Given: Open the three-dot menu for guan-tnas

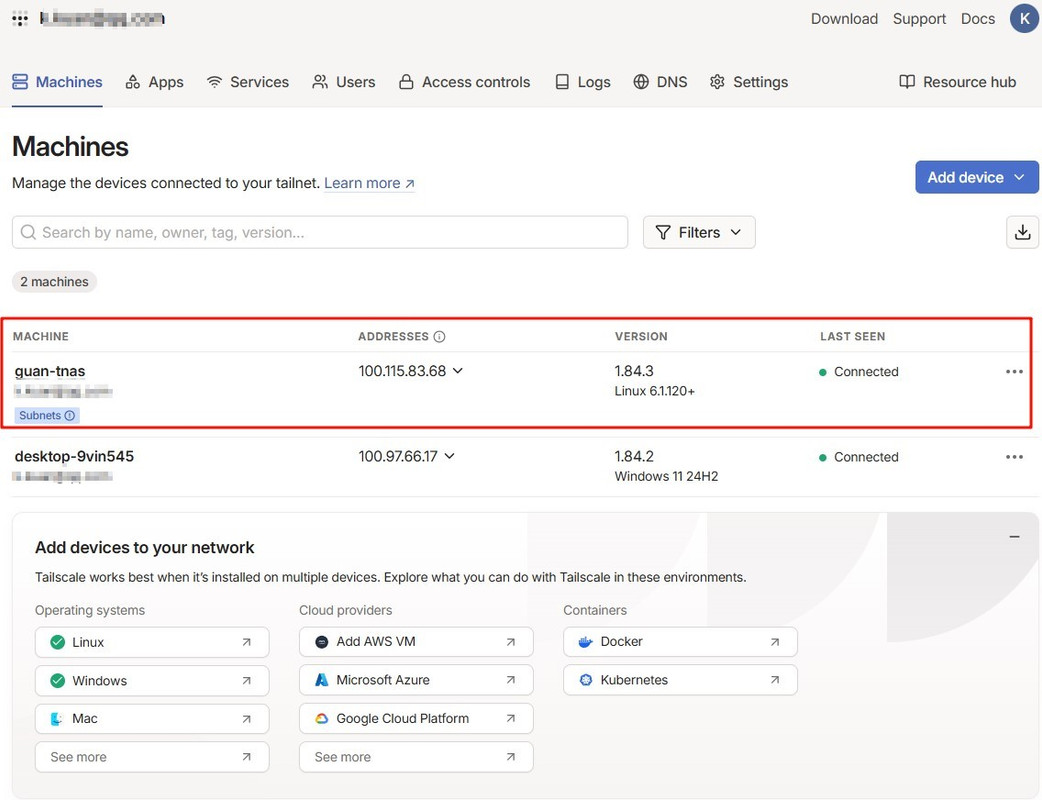Looking at the screenshot, I should point(1014,371).
